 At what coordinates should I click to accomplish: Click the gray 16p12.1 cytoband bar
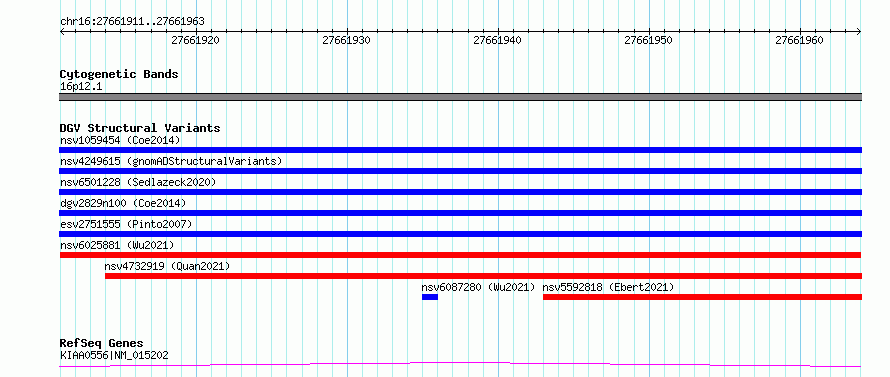(460, 97)
